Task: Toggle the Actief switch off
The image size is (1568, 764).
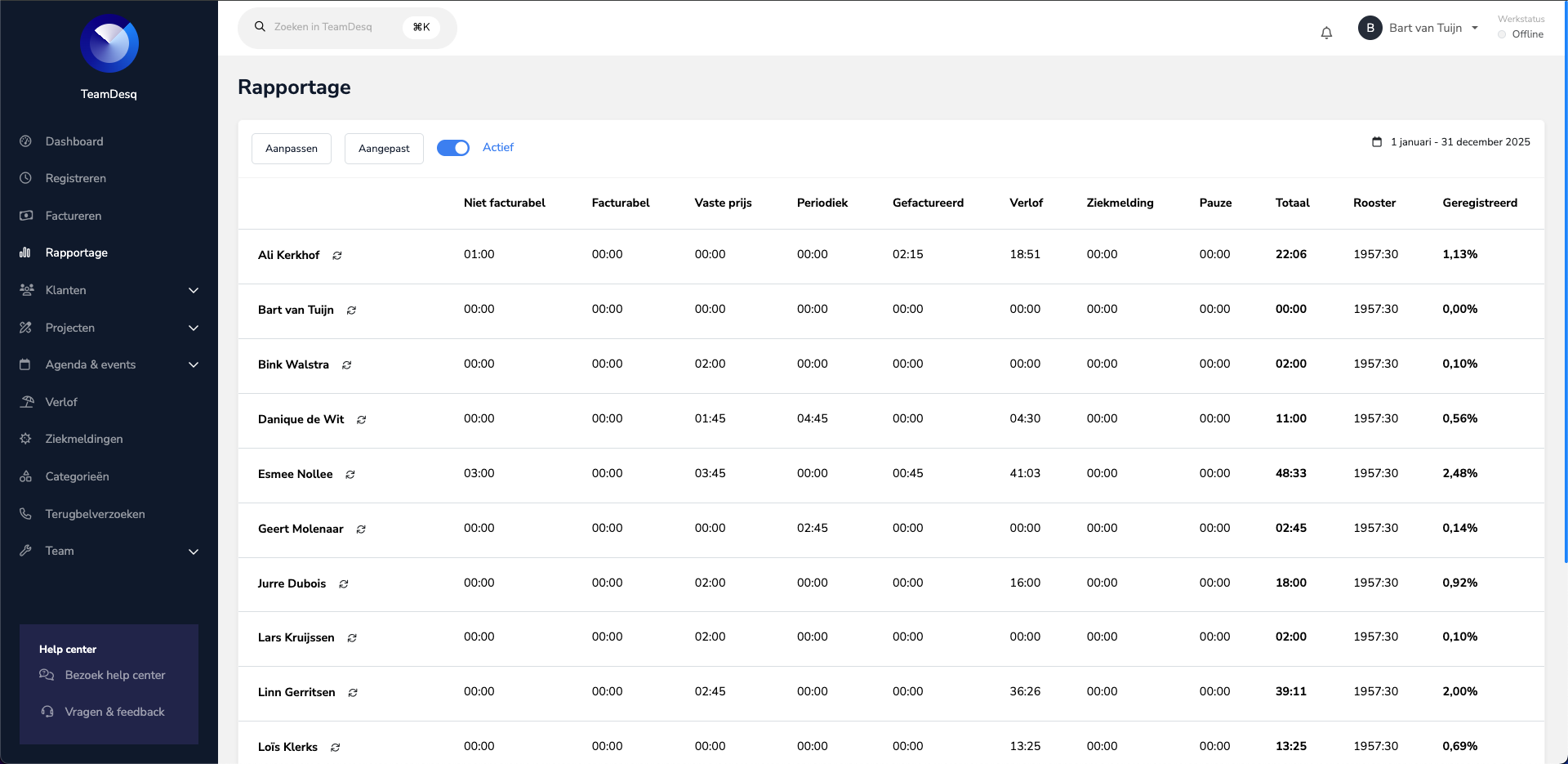Action: pos(453,148)
